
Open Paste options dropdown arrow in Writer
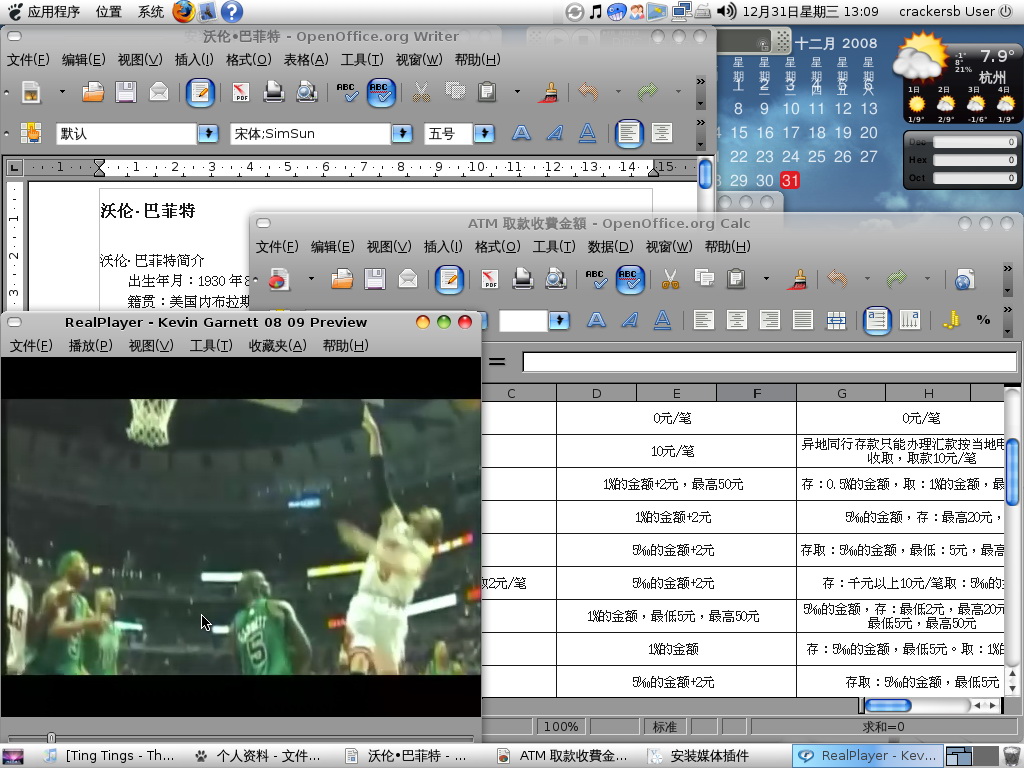tap(517, 92)
